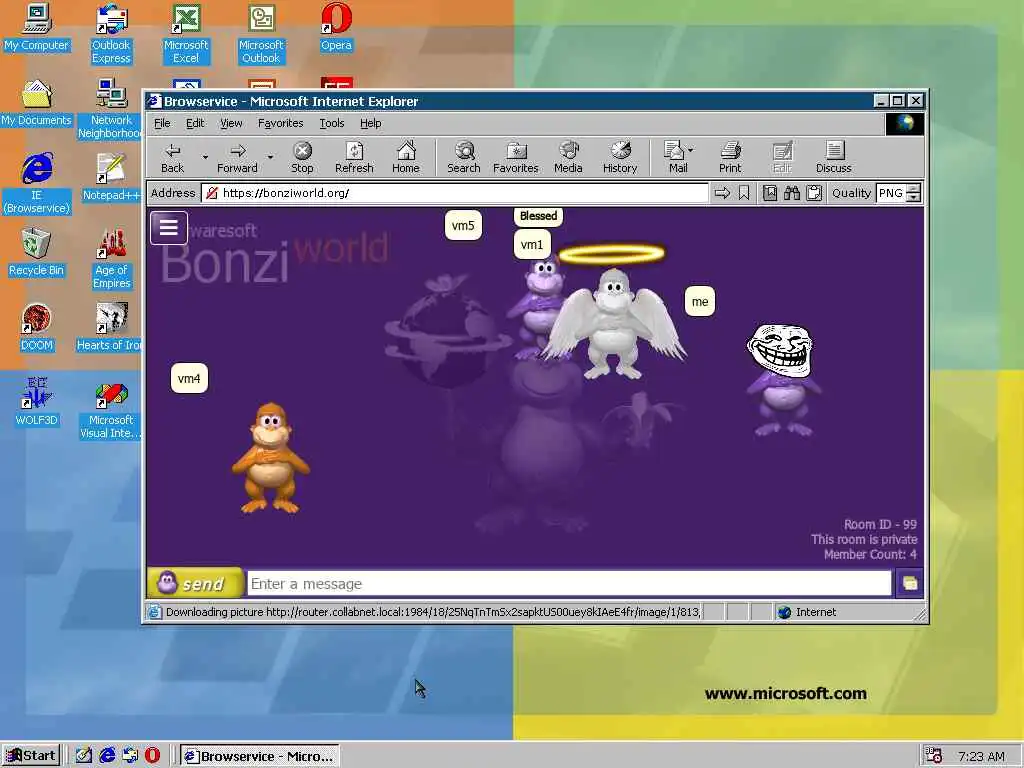Open the DOOM desktop shortcut

point(37,328)
